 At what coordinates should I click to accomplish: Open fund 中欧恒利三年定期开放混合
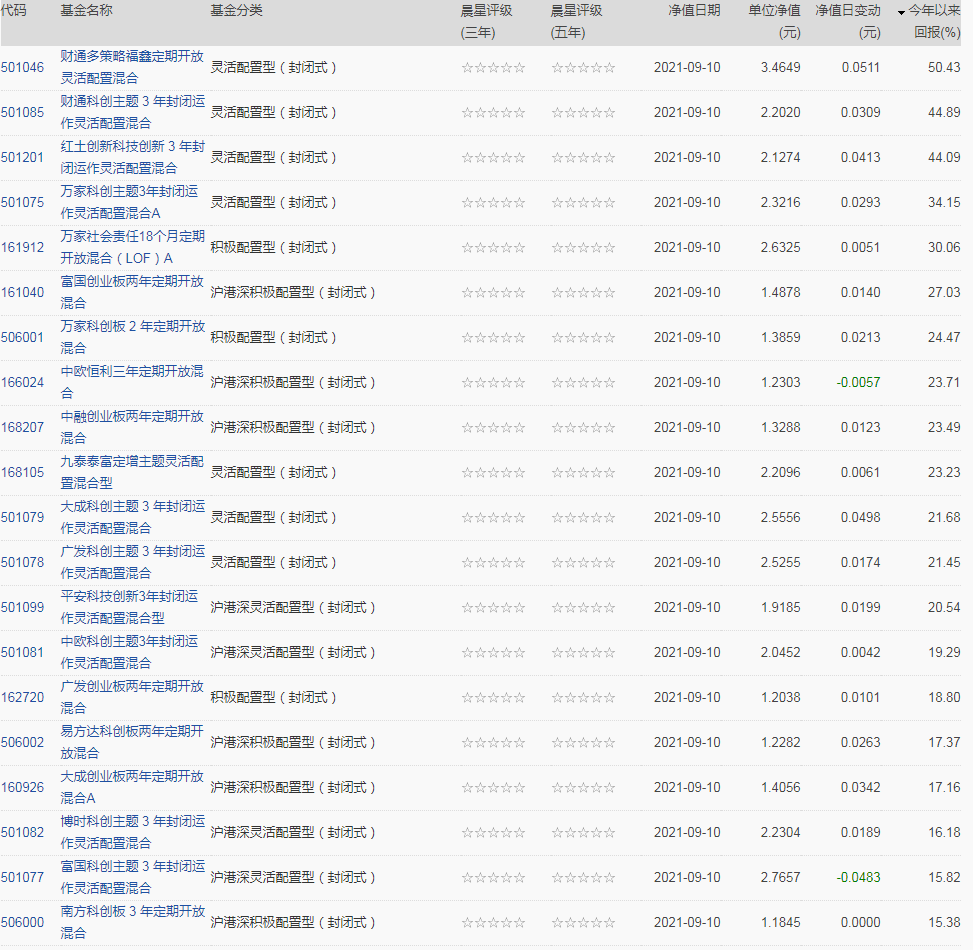click(x=132, y=382)
